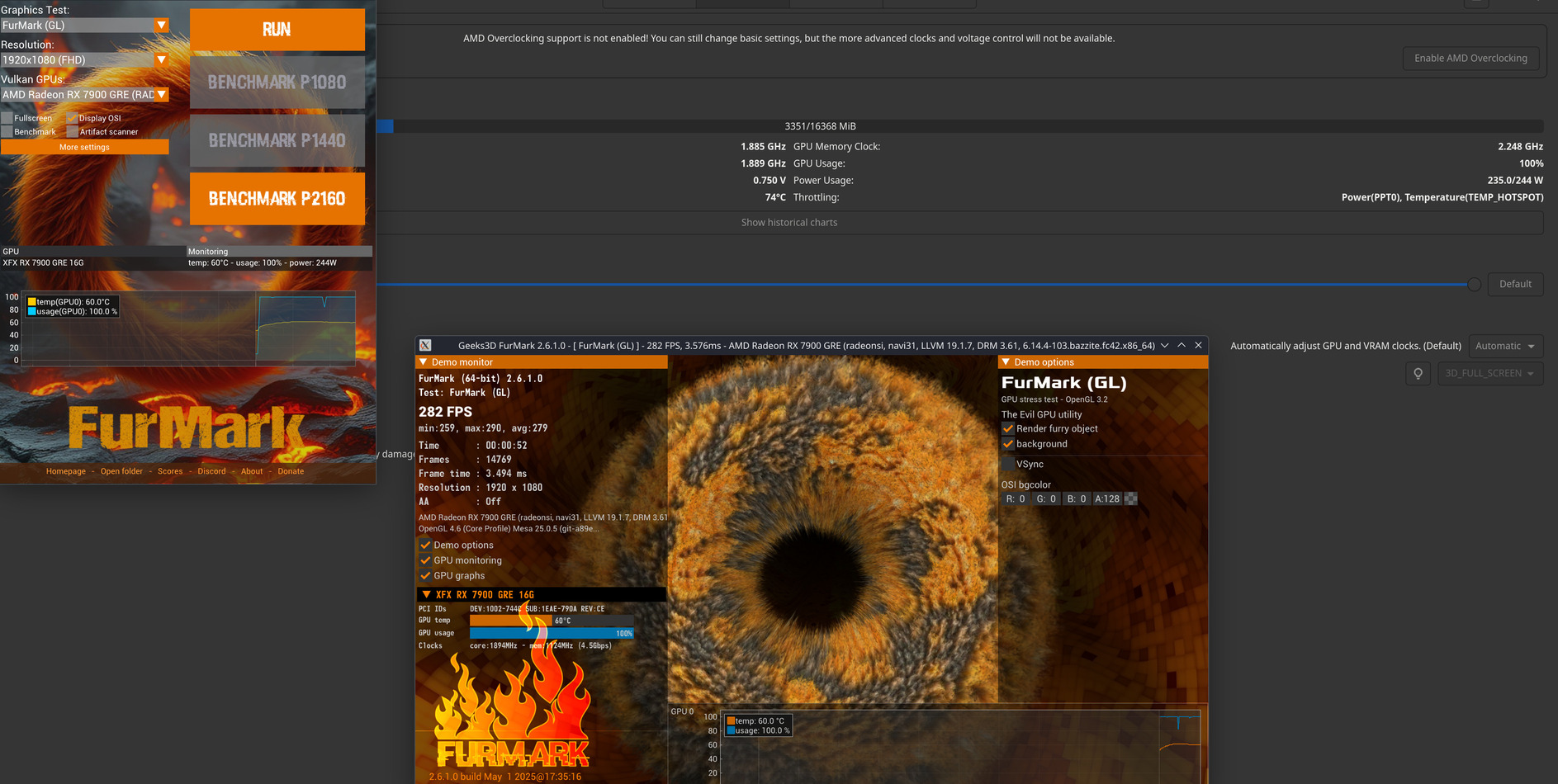The image size is (1558, 784).
Task: Click the usage(GPU0) blue legend swatch
Action: pos(32,312)
